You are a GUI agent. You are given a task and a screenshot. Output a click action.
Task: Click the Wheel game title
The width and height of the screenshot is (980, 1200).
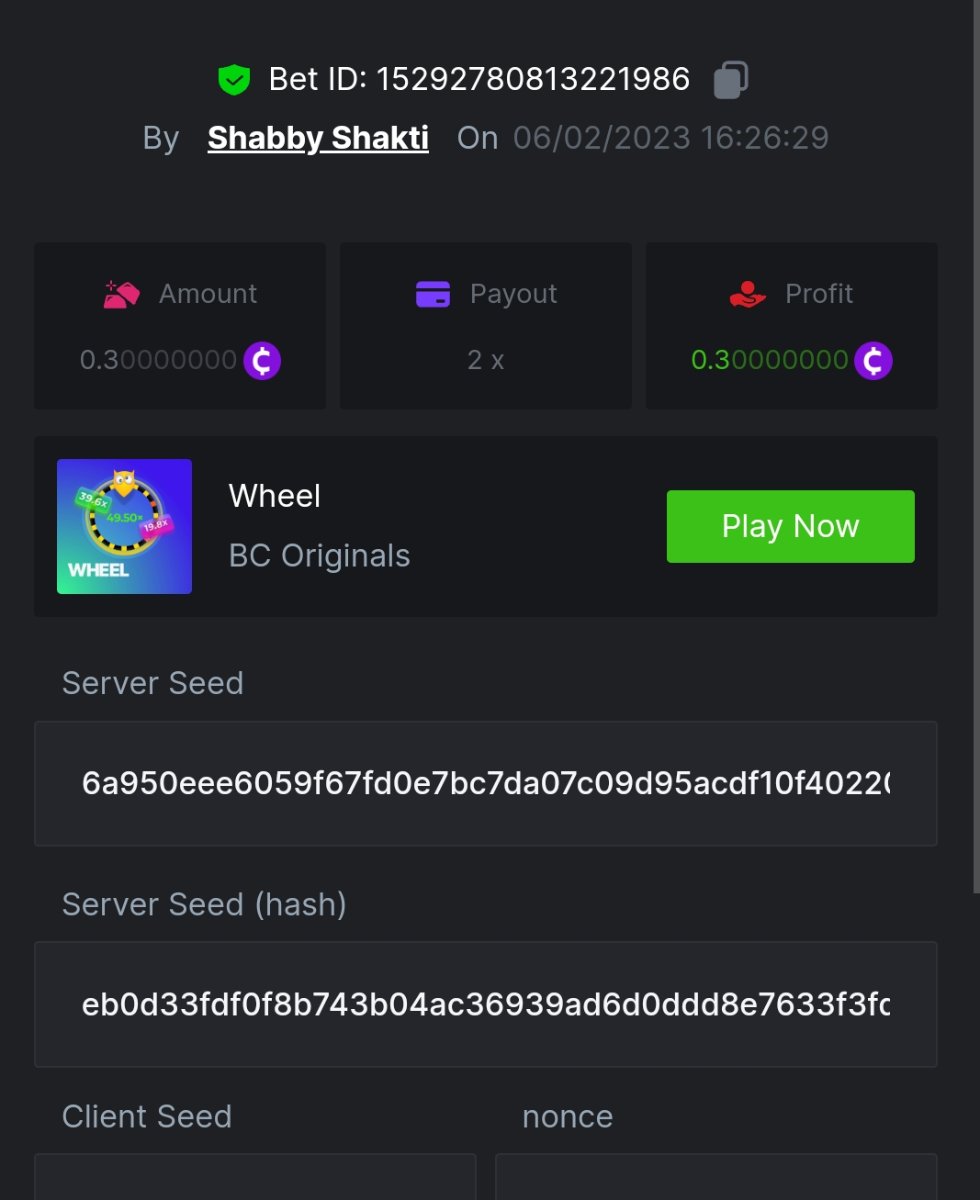275,496
